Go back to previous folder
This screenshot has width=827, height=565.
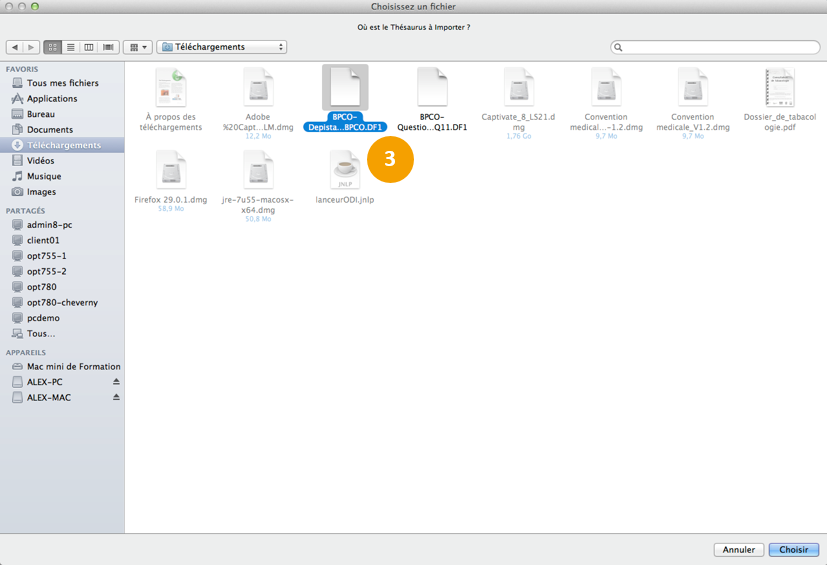point(15,47)
